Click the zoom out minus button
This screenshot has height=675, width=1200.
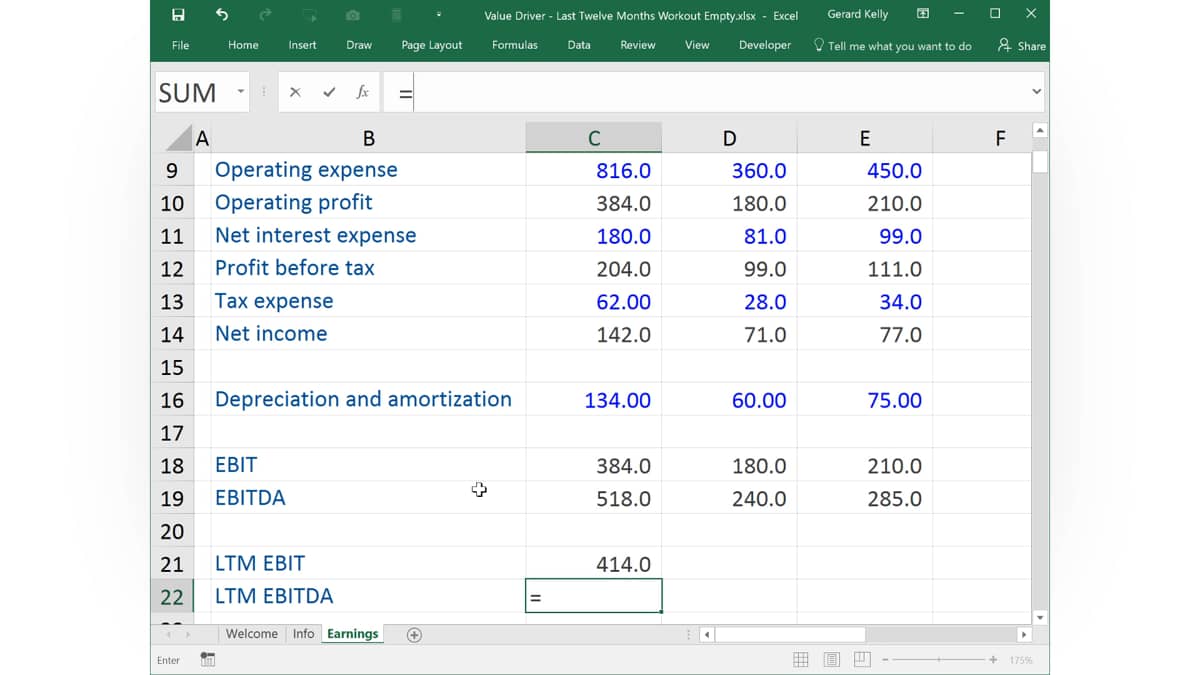click(x=886, y=660)
